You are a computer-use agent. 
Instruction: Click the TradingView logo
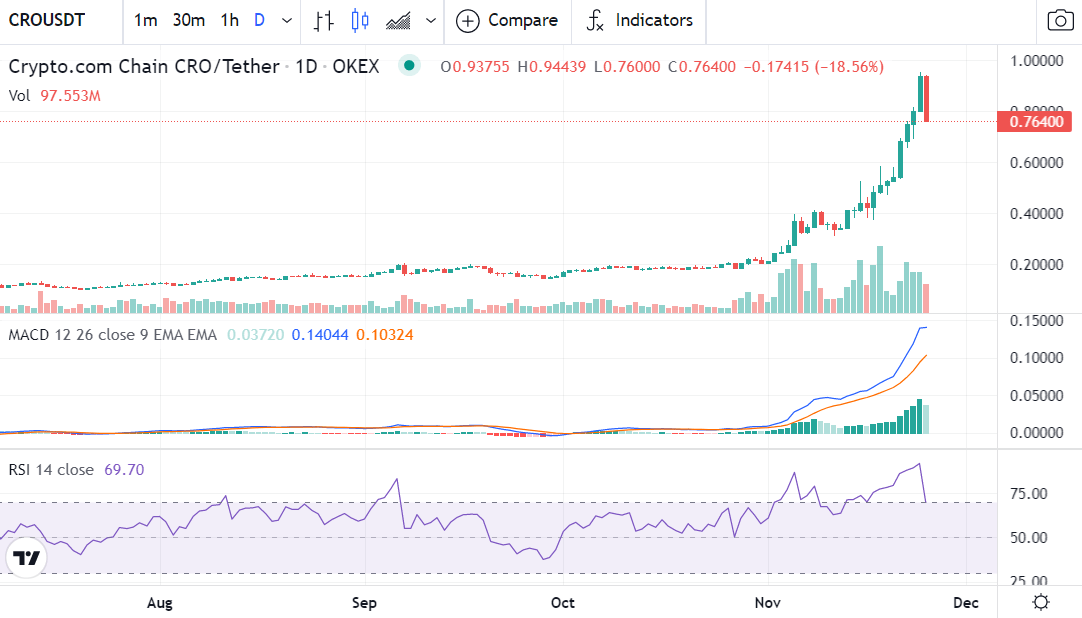(27, 557)
